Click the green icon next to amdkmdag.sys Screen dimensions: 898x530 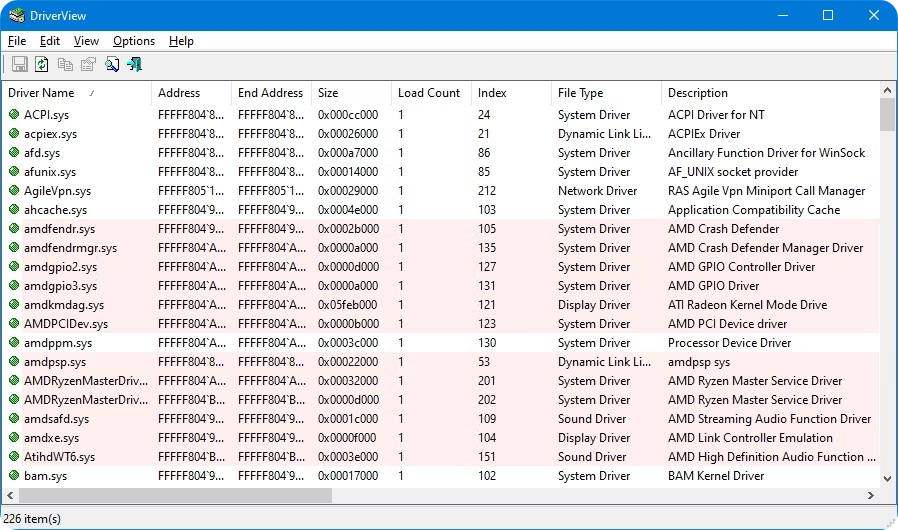[14, 305]
